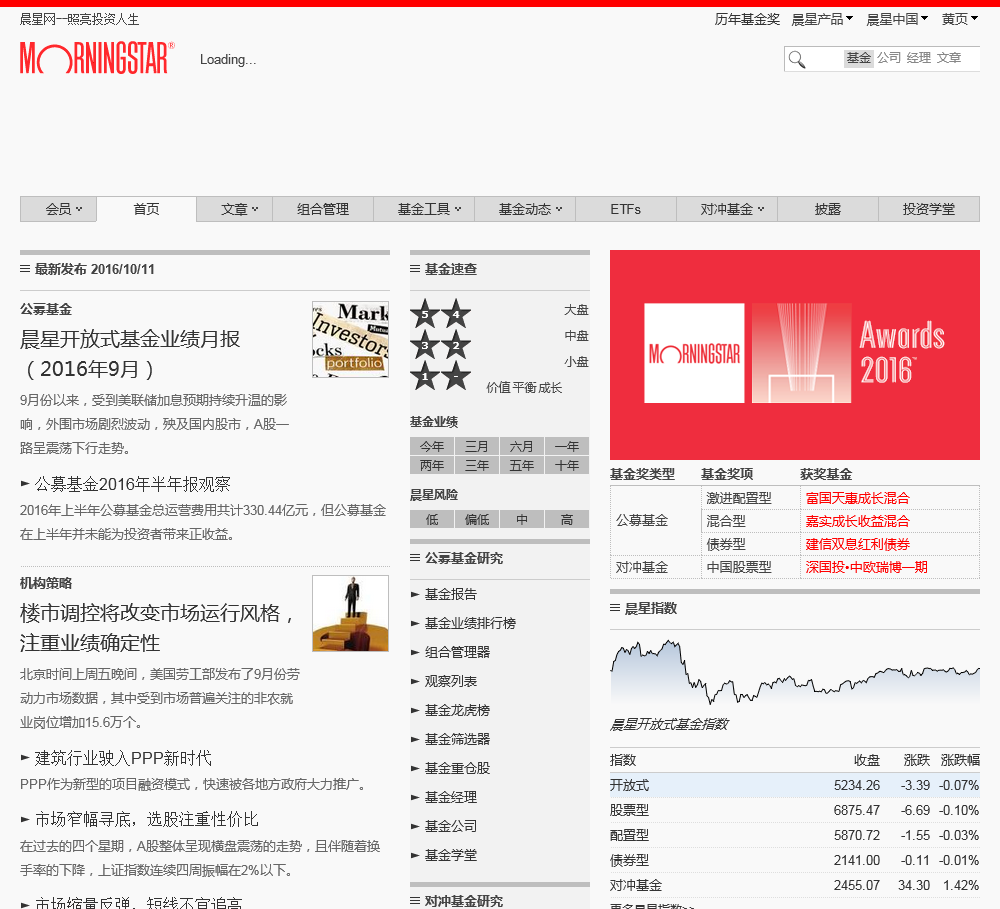Viewport: 1000px width, 909px height.
Task: Open the 组合管理 tab
Action: point(323,209)
